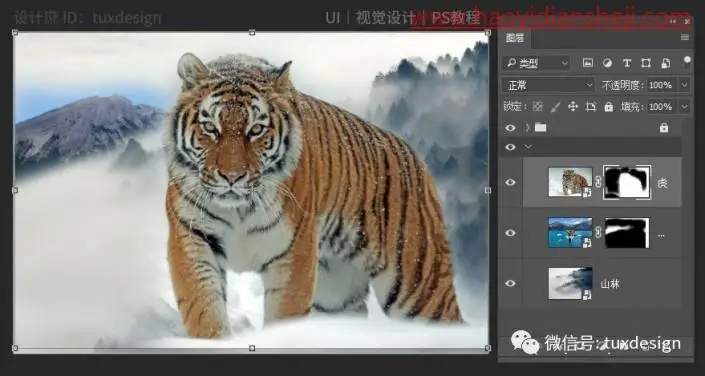
Task: Click the top-center transform handle on canvas
Action: pos(252,33)
